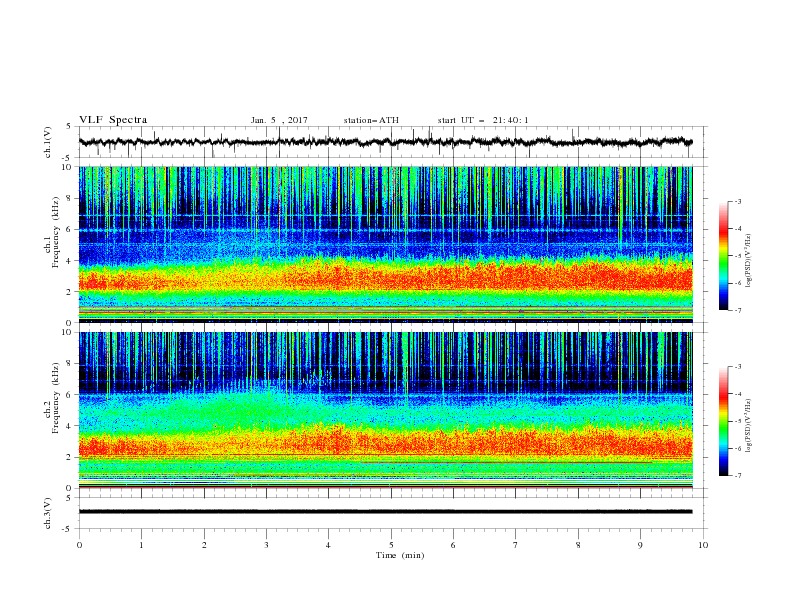Click the "-3" label on ch.1 color bar
The width and height of the screenshot is (792, 612).
738,201
